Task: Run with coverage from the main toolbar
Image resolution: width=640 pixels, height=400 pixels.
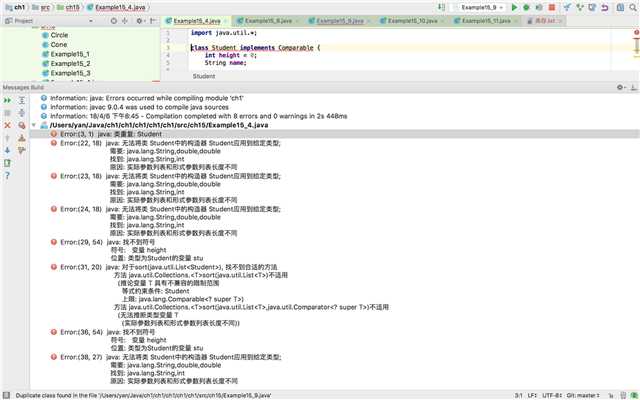Action: tap(539, 7)
